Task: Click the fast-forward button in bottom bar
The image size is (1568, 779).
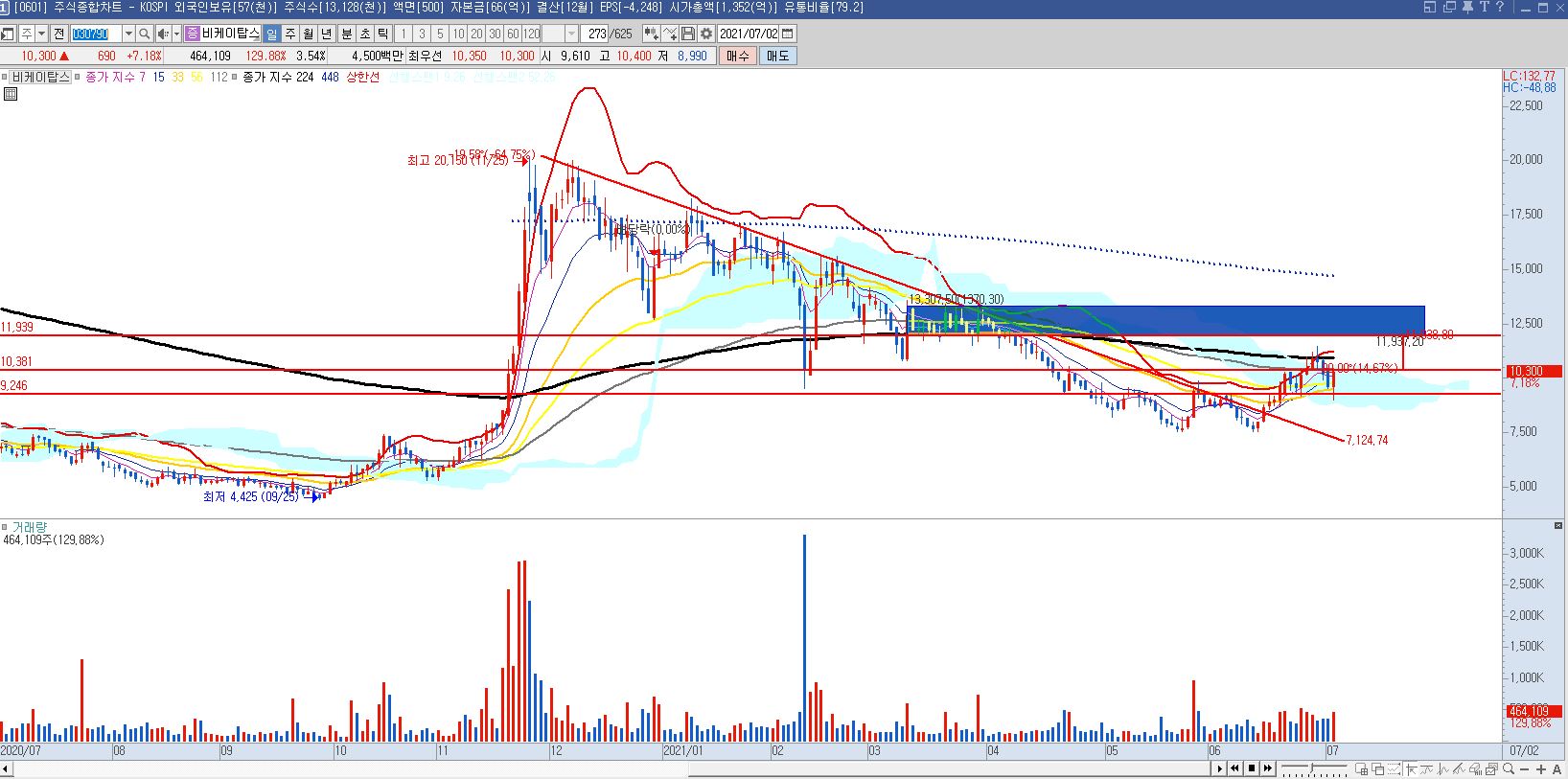Action: pyautogui.click(x=1268, y=768)
